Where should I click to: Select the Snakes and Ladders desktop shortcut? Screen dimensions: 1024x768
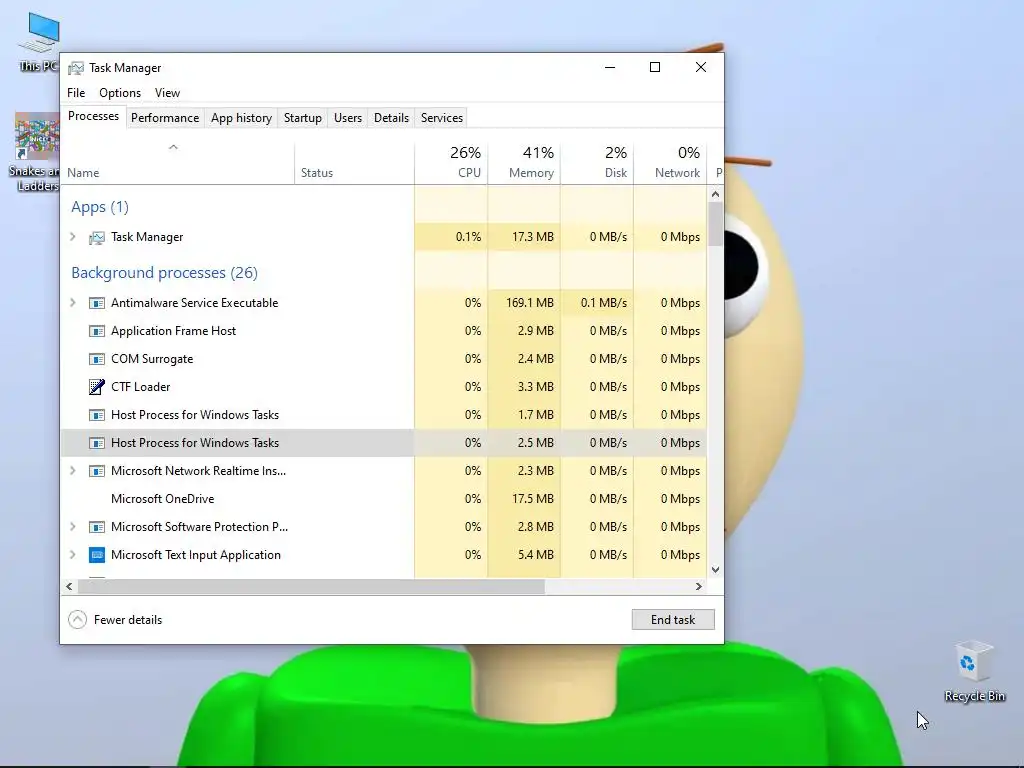point(37,152)
